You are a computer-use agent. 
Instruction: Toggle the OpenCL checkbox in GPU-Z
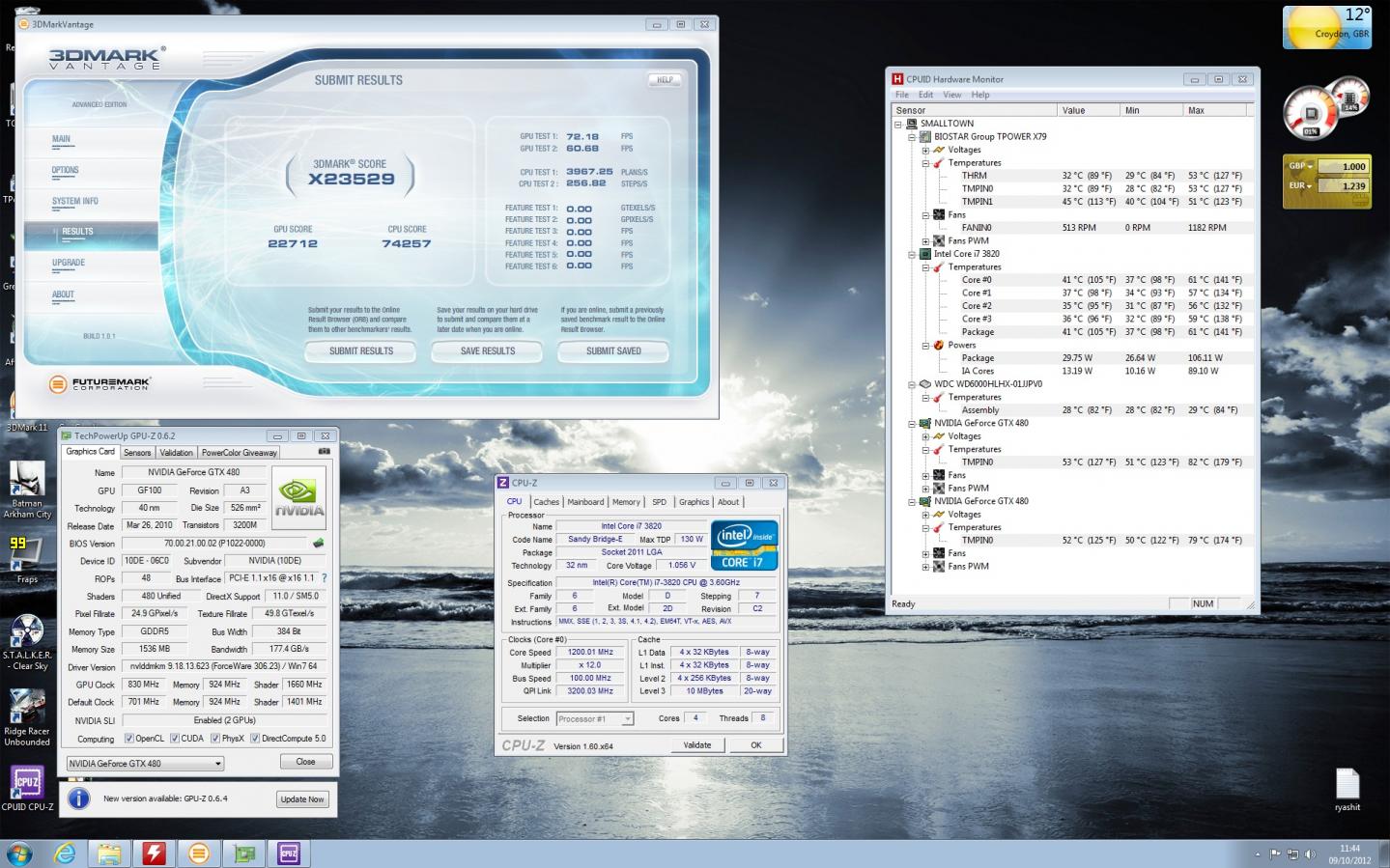[x=129, y=739]
